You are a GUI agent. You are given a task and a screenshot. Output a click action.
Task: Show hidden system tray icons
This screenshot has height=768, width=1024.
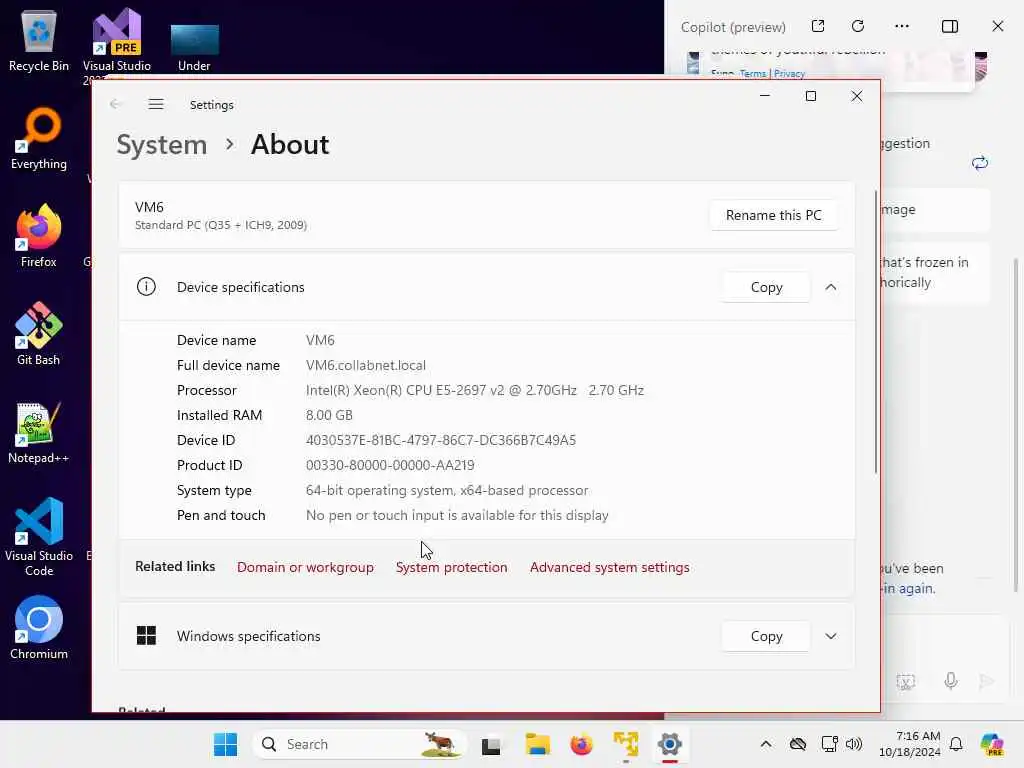click(766, 744)
